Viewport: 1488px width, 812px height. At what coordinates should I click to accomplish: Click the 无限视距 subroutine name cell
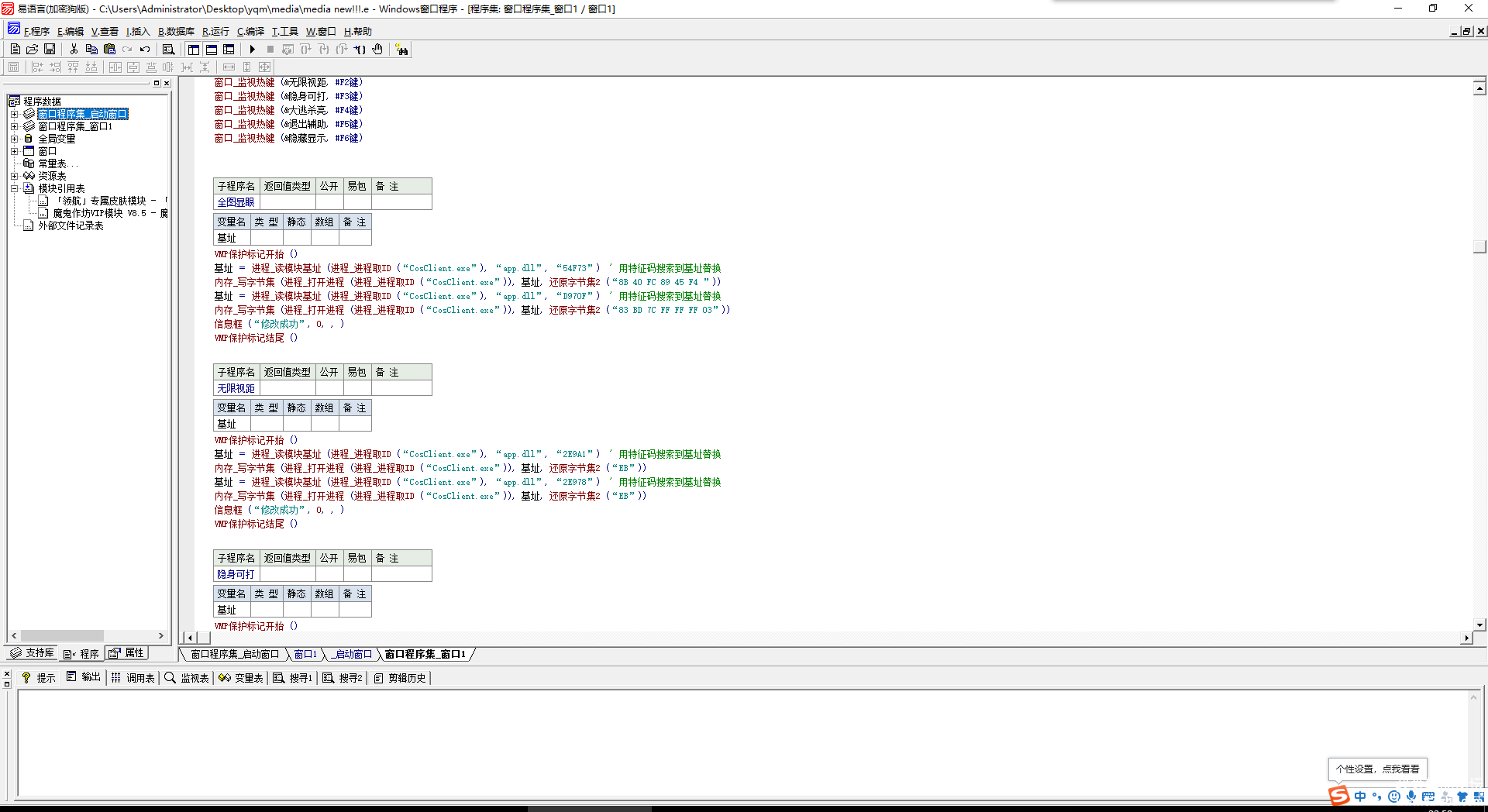pos(236,388)
